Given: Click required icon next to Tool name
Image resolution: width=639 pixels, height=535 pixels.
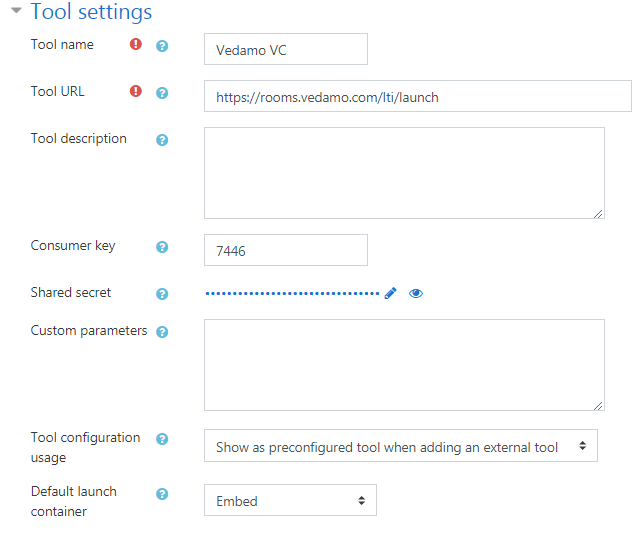Looking at the screenshot, I should pos(136,45).
